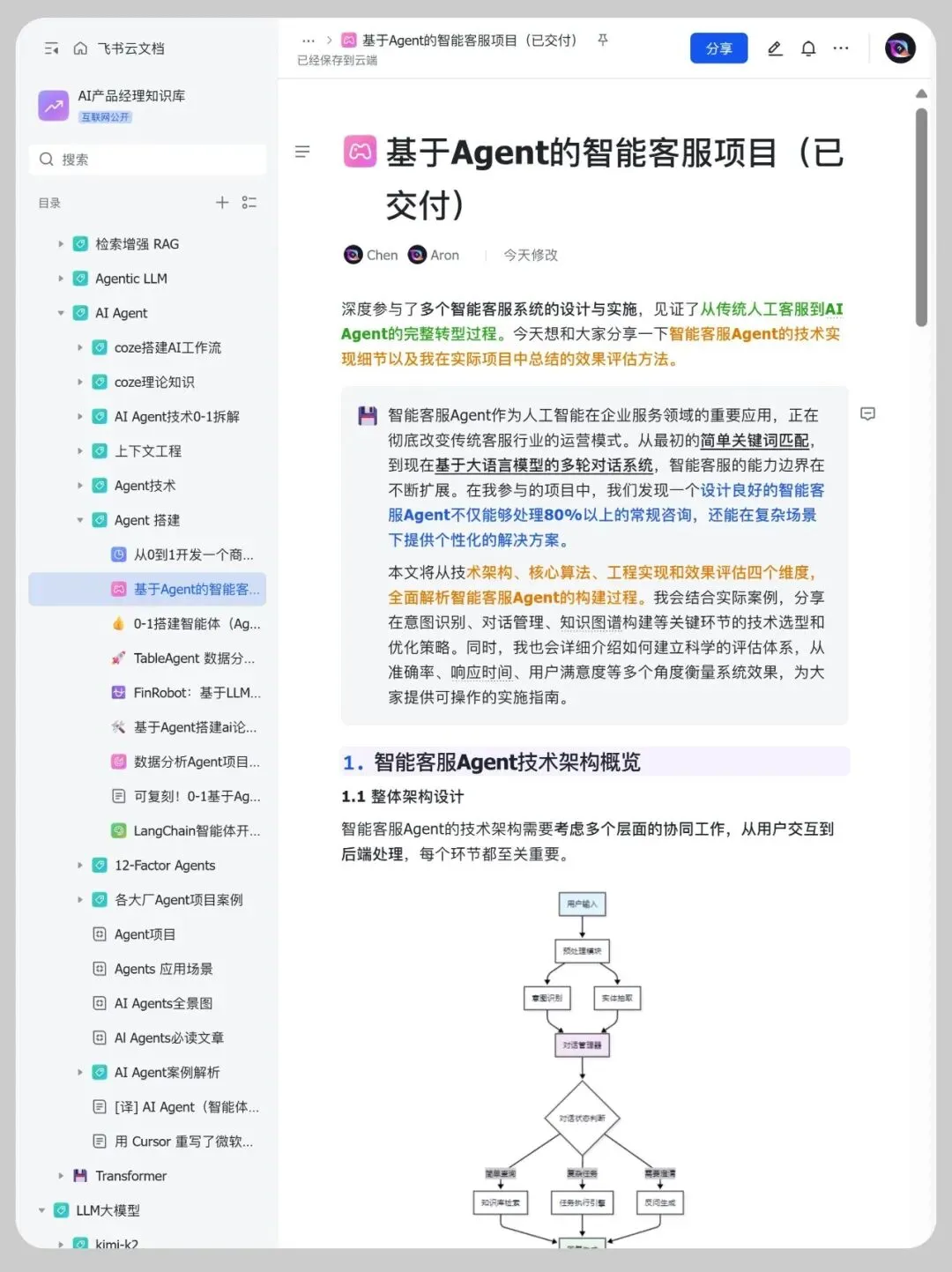Click the vertical scrollbar thumb

(x=921, y=218)
